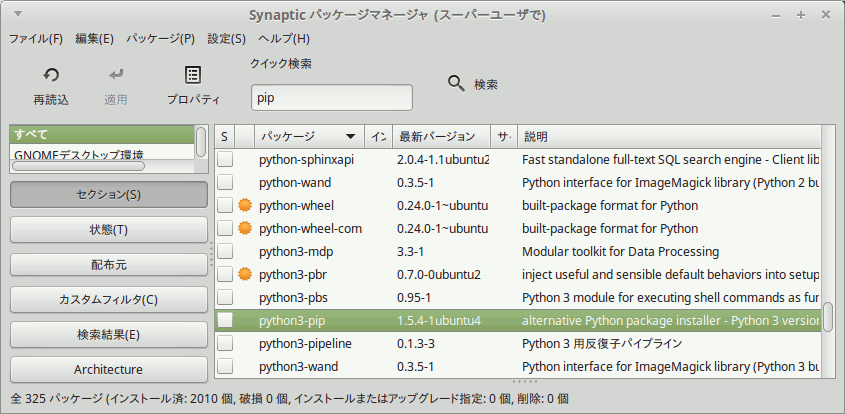Select the python3-mdp package name
Image resolution: width=845 pixels, height=414 pixels.
(294, 252)
